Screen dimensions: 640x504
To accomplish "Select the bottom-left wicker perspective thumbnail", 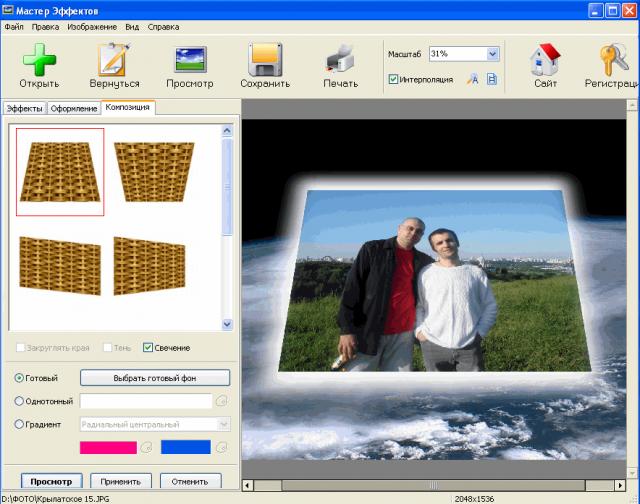I will click(x=60, y=265).
